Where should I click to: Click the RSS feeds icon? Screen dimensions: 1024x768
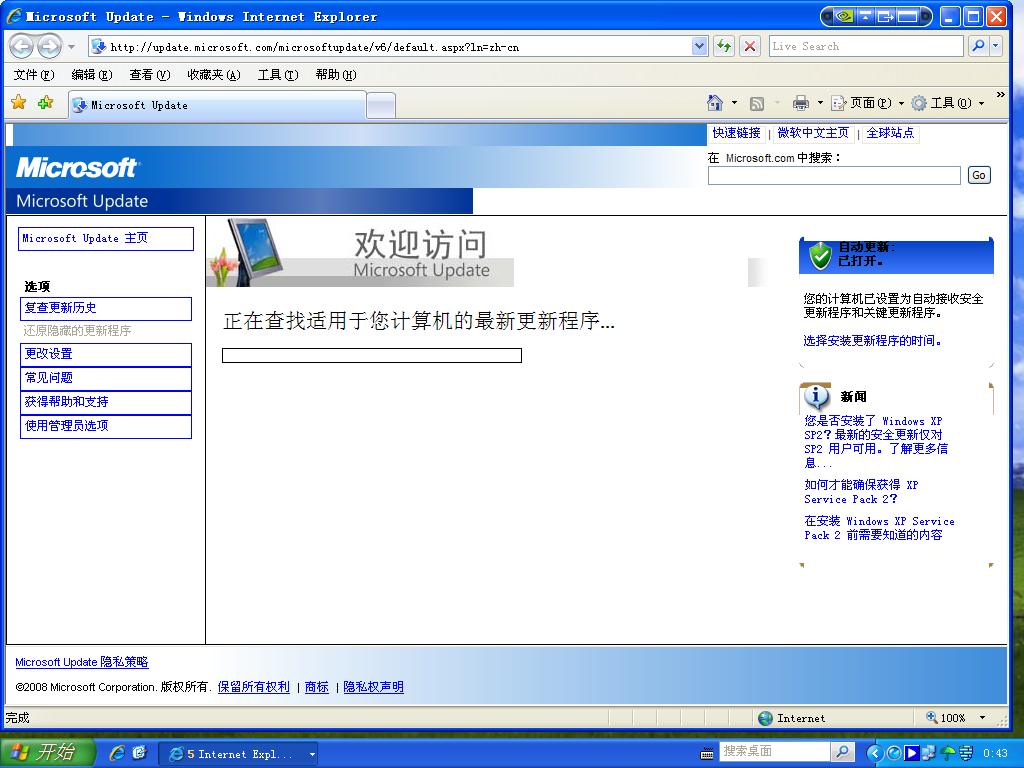click(757, 103)
